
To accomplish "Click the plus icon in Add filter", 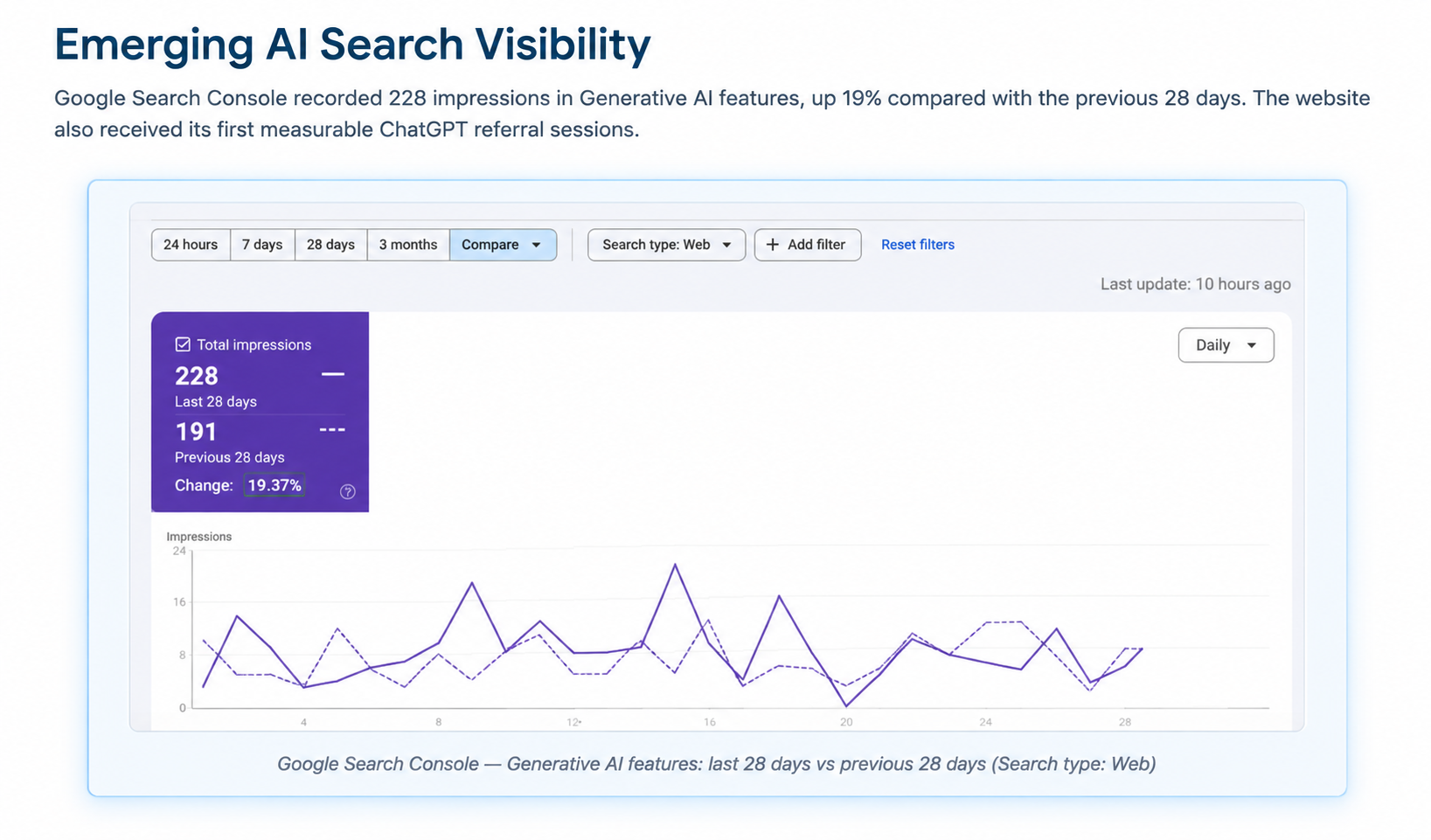I will (x=773, y=245).
